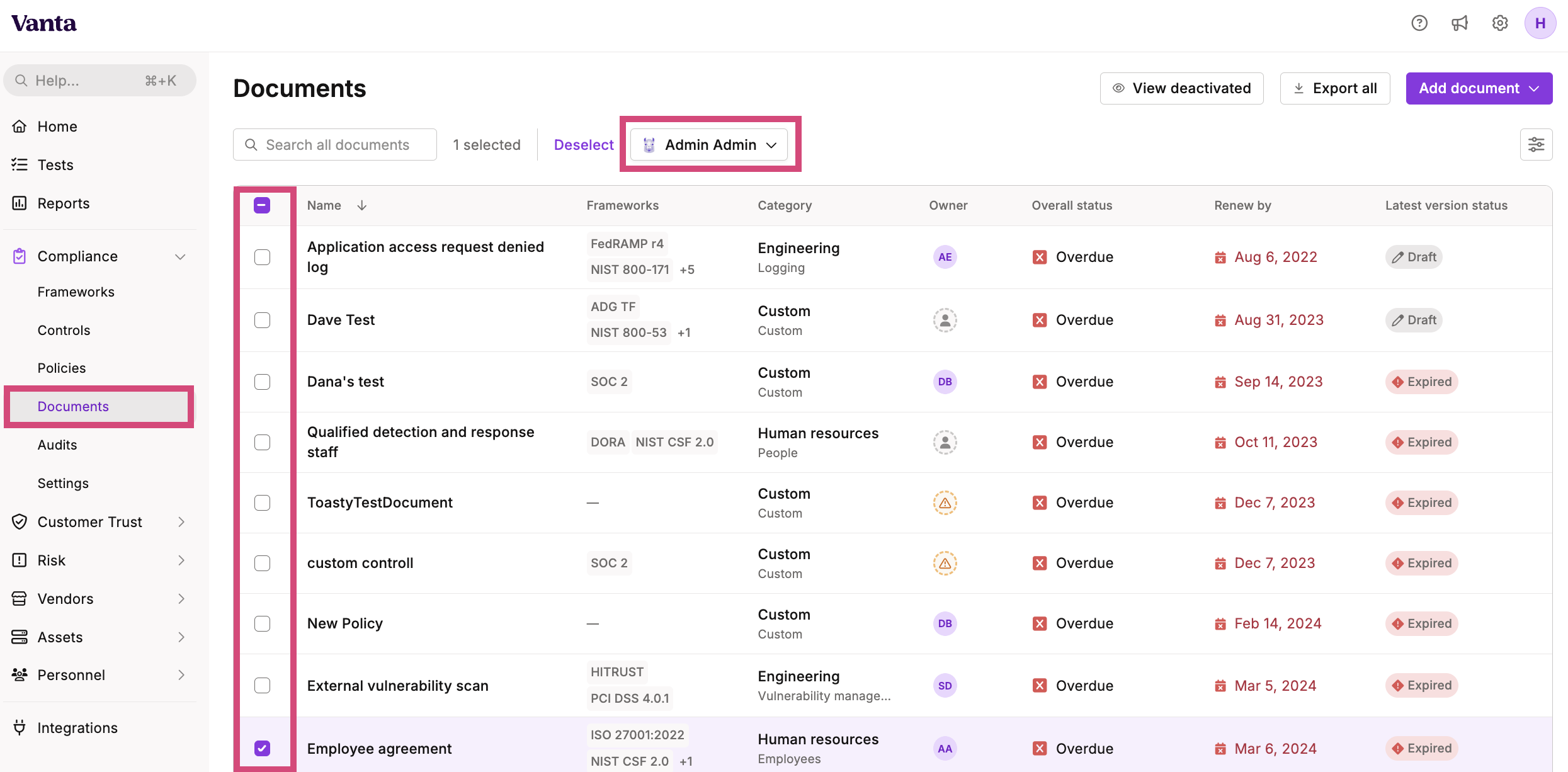The width and height of the screenshot is (1568, 772).
Task: Open Frameworks in the sidebar
Action: pos(76,292)
